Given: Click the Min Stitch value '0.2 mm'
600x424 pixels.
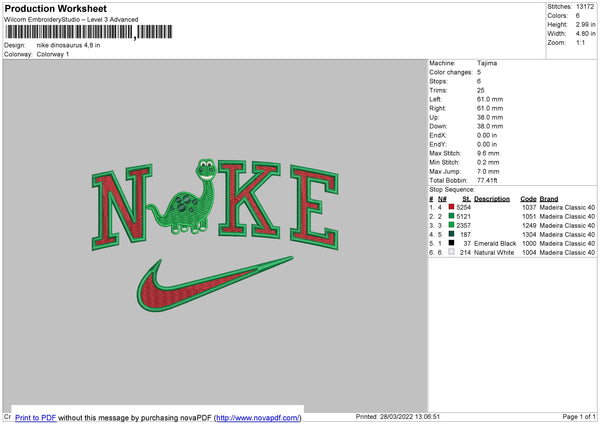Looking at the screenshot, I should point(488,163).
